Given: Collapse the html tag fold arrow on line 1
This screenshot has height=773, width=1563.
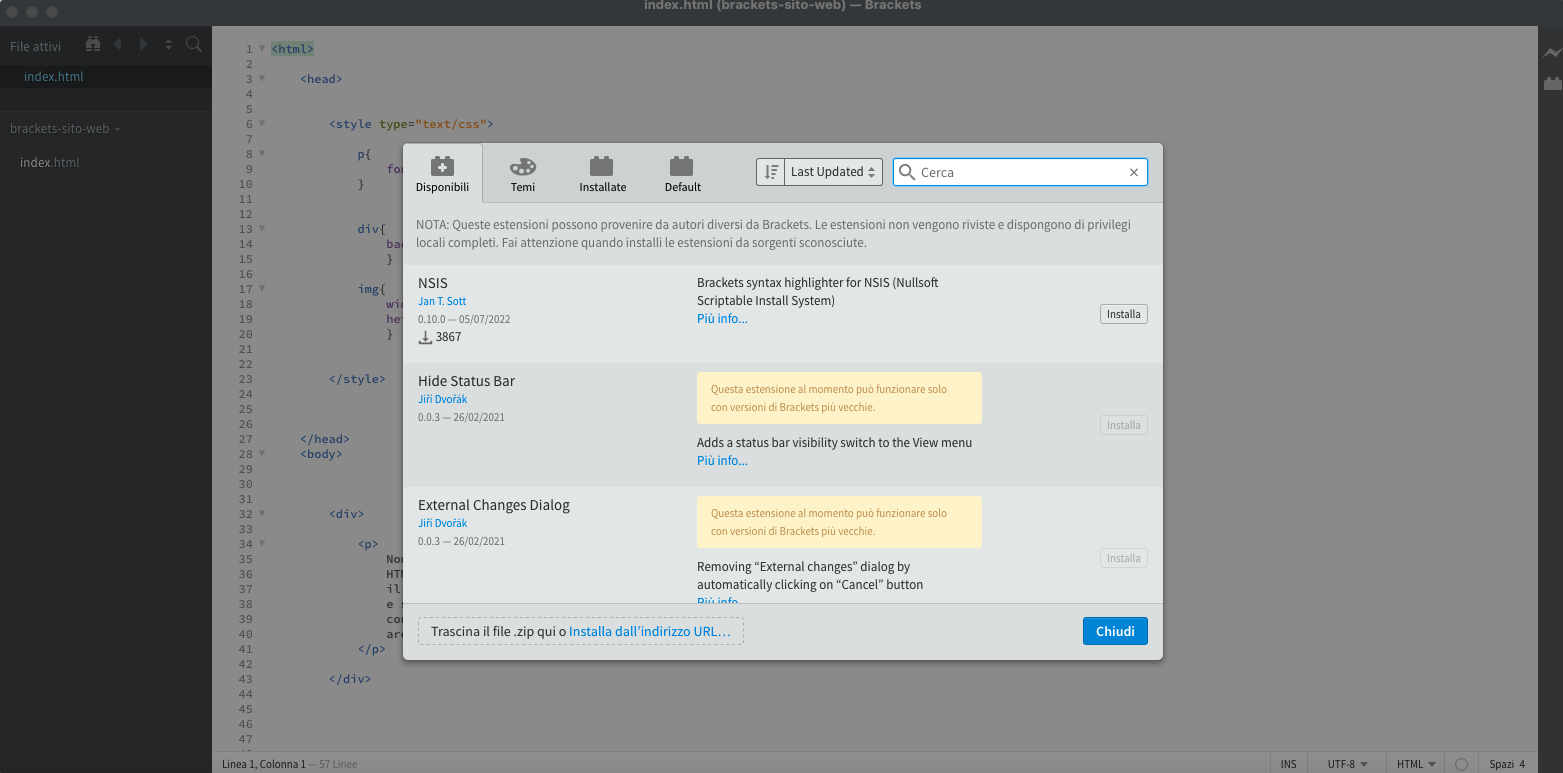Looking at the screenshot, I should (262, 48).
